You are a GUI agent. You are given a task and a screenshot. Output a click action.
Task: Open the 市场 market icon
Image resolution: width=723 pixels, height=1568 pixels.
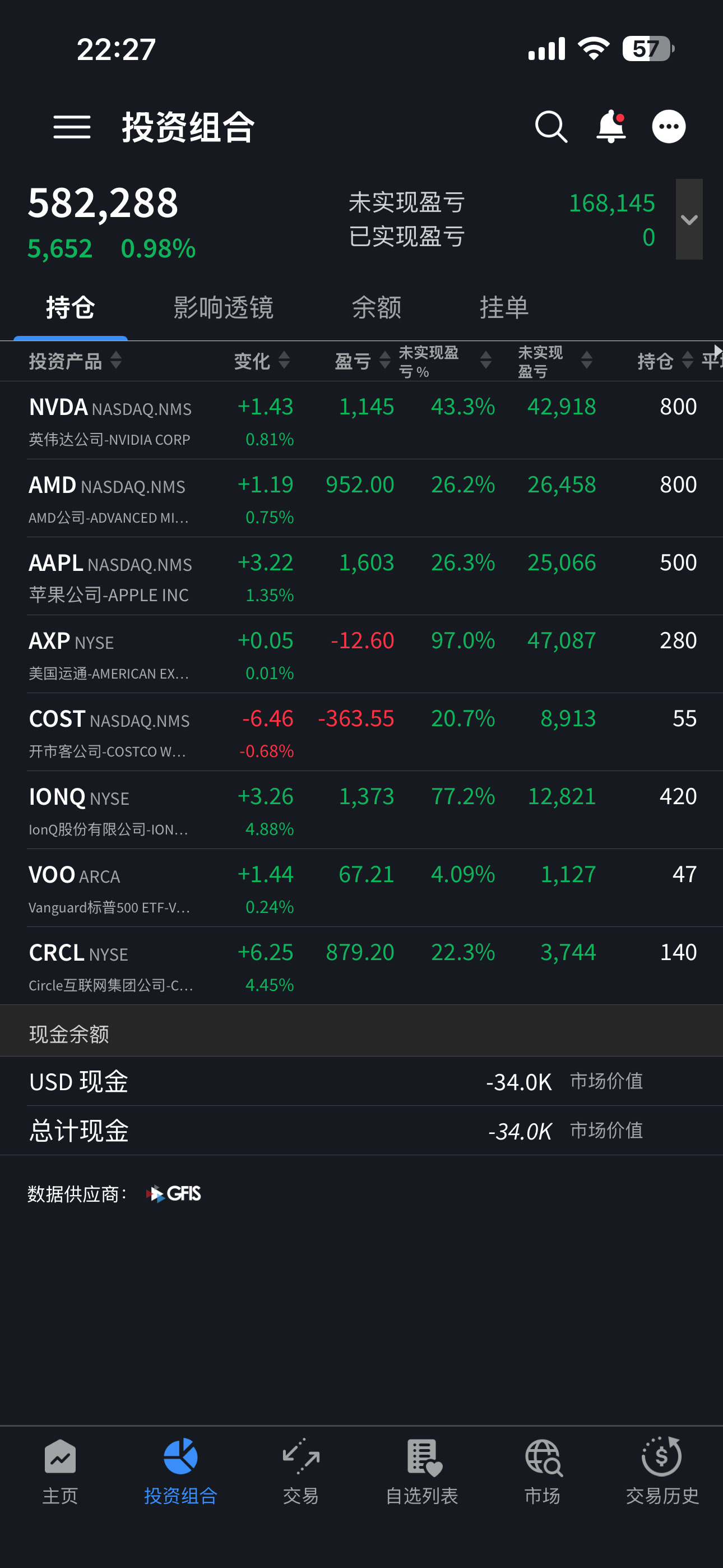[543, 1471]
